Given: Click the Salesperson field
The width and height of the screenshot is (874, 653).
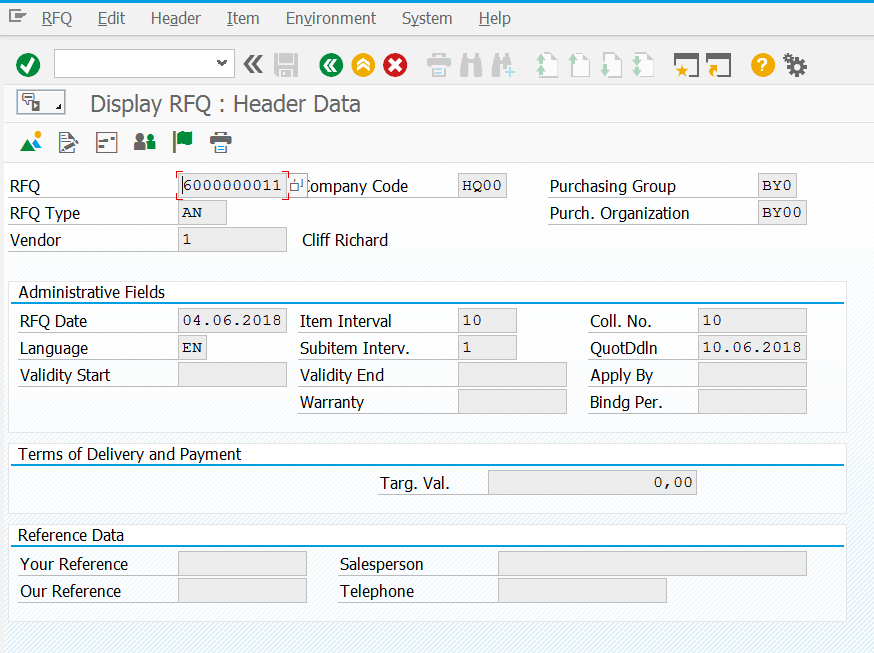Looking at the screenshot, I should tap(652, 563).
